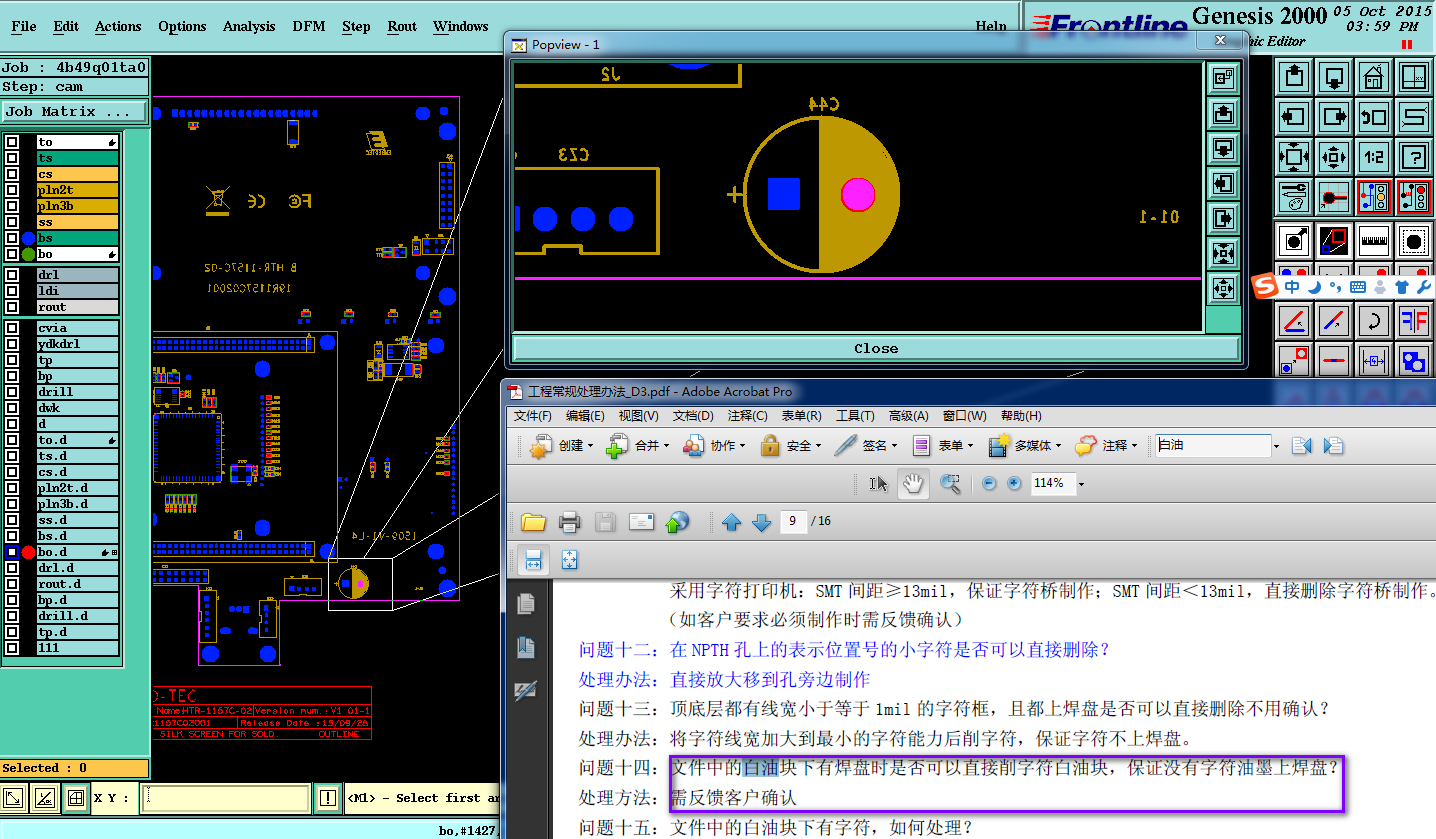The width and height of the screenshot is (1436, 839).
Task: Click the XY coordinate grid icon
Action: (x=1413, y=76)
